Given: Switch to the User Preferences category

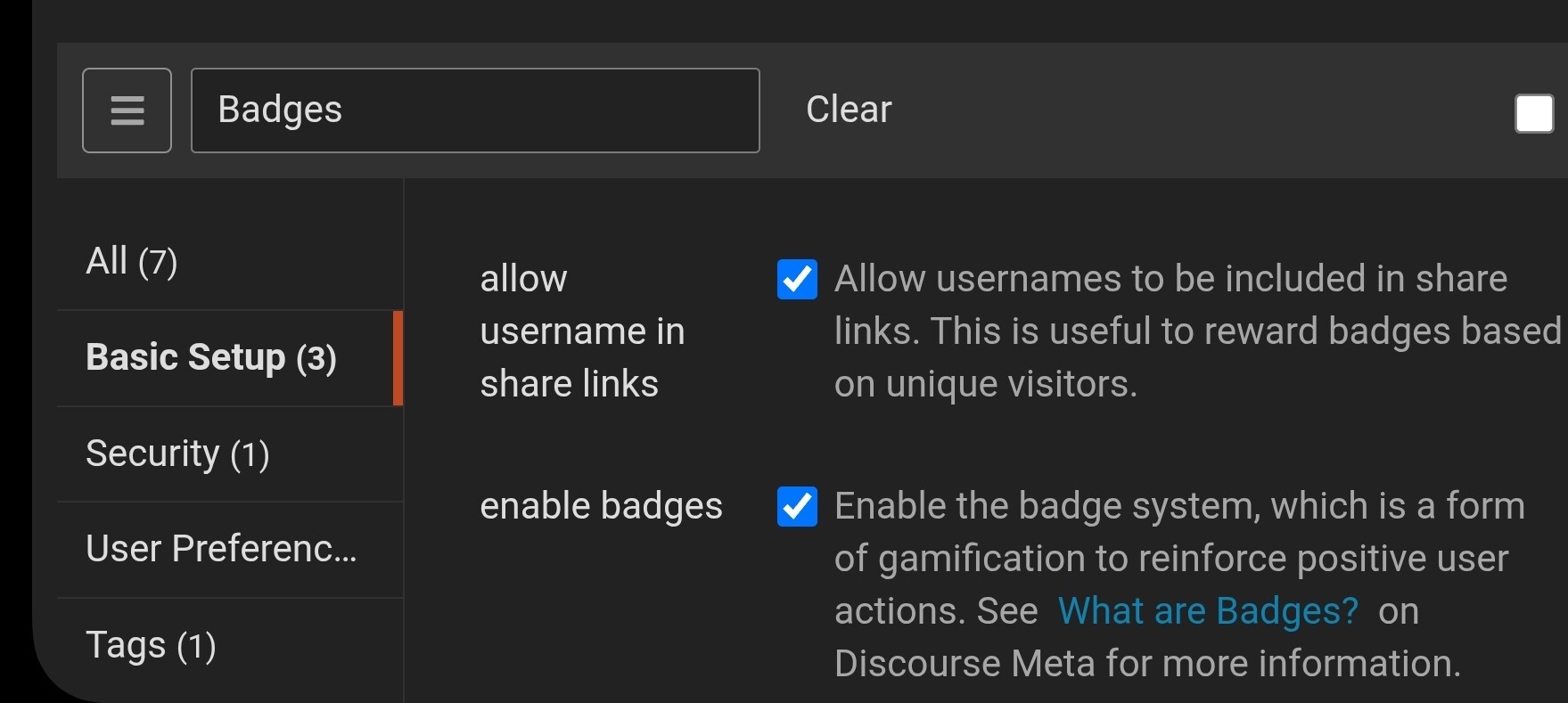Looking at the screenshot, I should tap(221, 550).
